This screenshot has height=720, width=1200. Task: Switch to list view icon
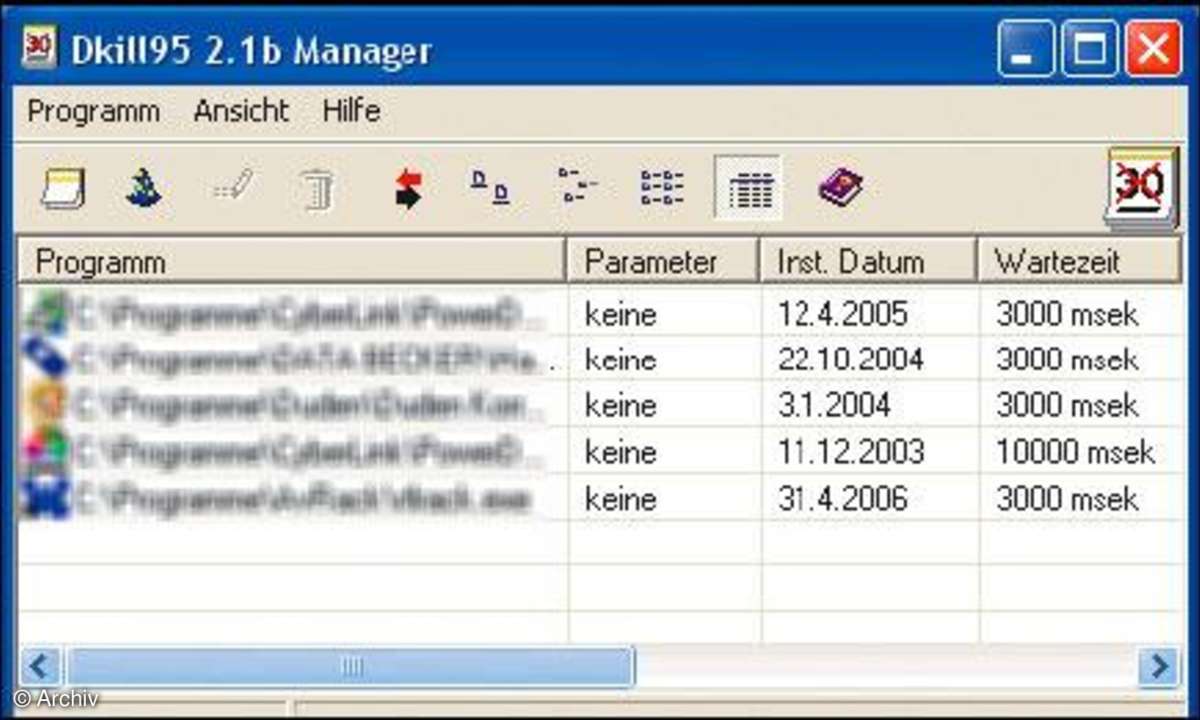point(662,188)
